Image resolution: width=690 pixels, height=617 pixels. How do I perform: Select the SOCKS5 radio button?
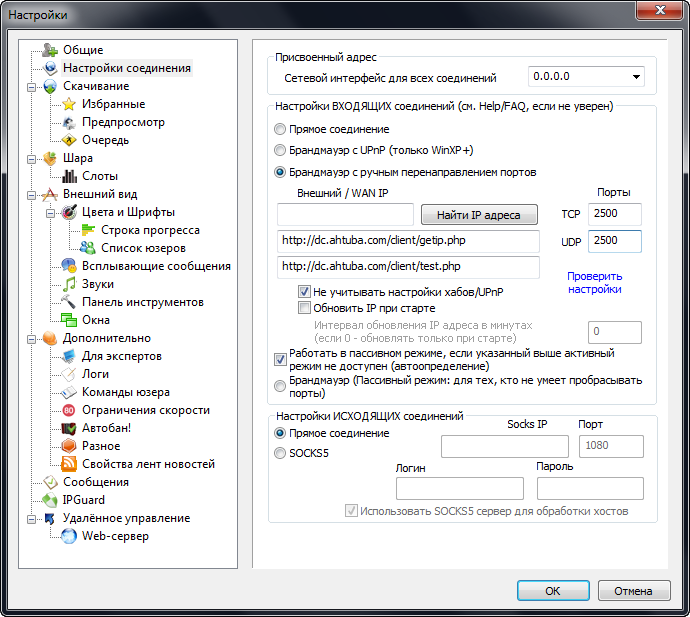(x=280, y=453)
